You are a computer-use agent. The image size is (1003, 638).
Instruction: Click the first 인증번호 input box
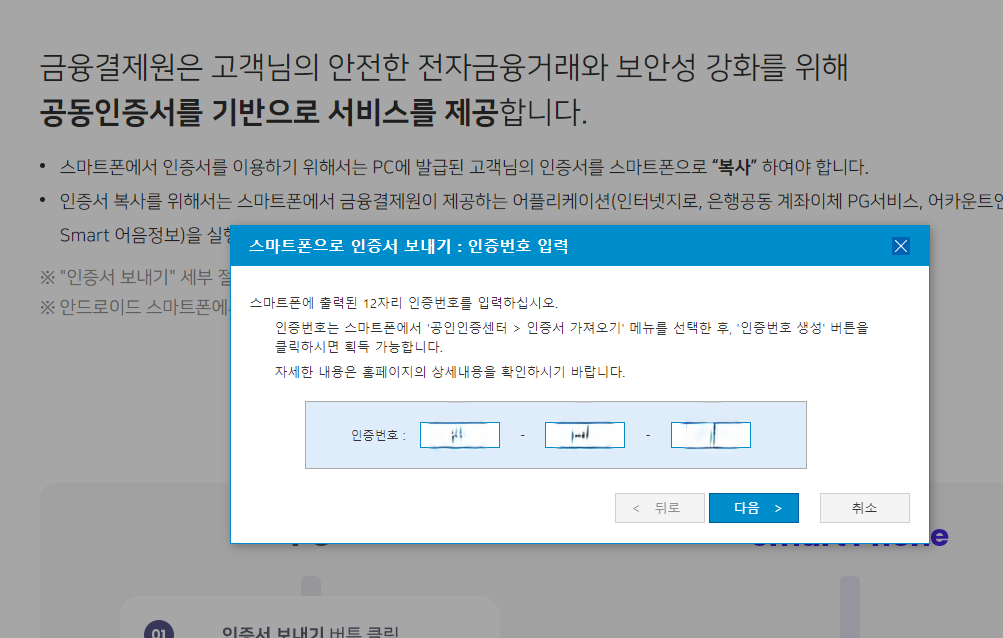click(x=460, y=435)
